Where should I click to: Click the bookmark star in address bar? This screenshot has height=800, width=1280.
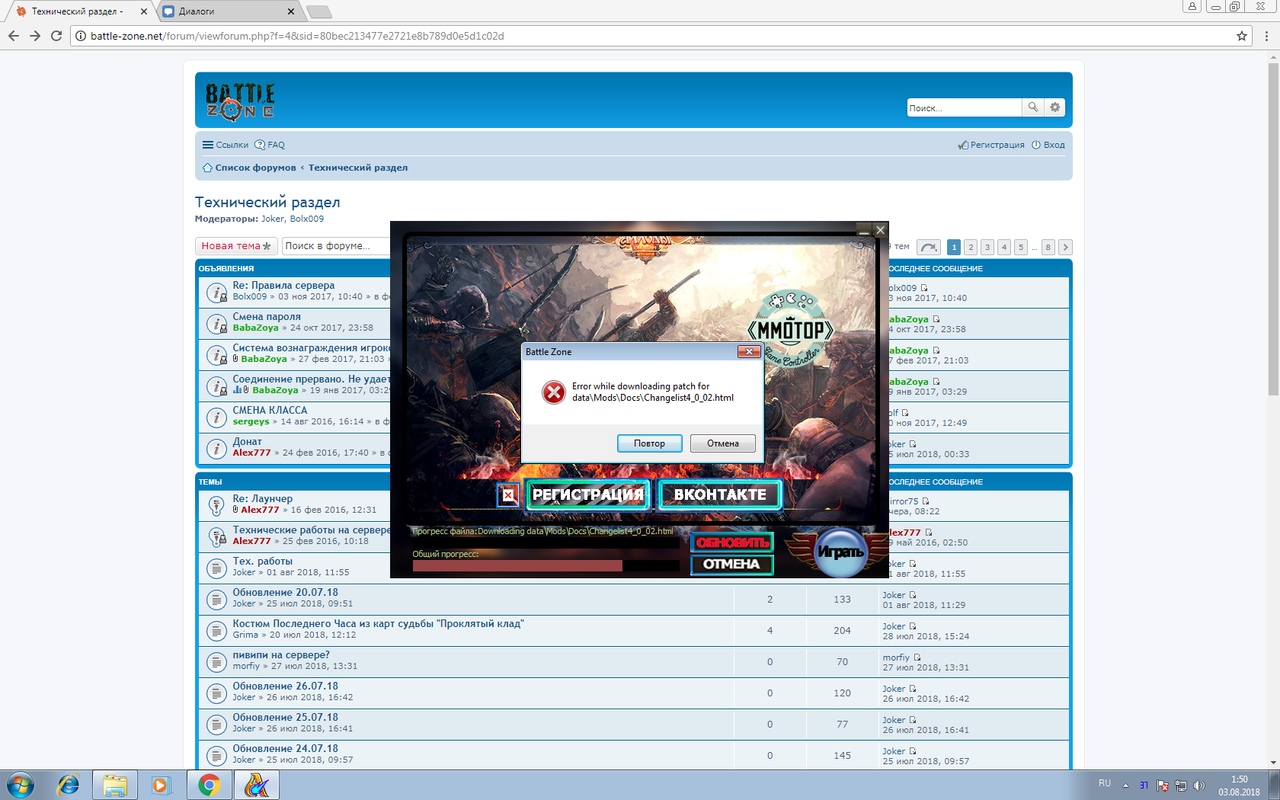tap(1242, 36)
